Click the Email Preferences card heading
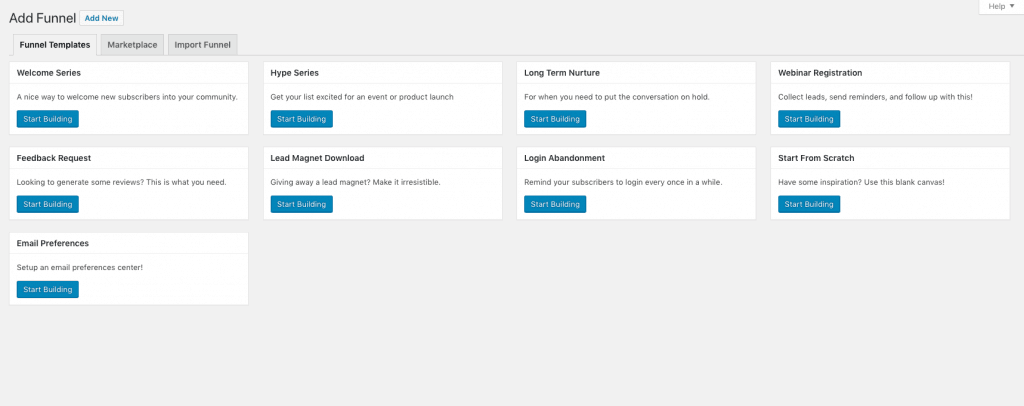Viewport: 1024px width, 406px height. [x=53, y=243]
